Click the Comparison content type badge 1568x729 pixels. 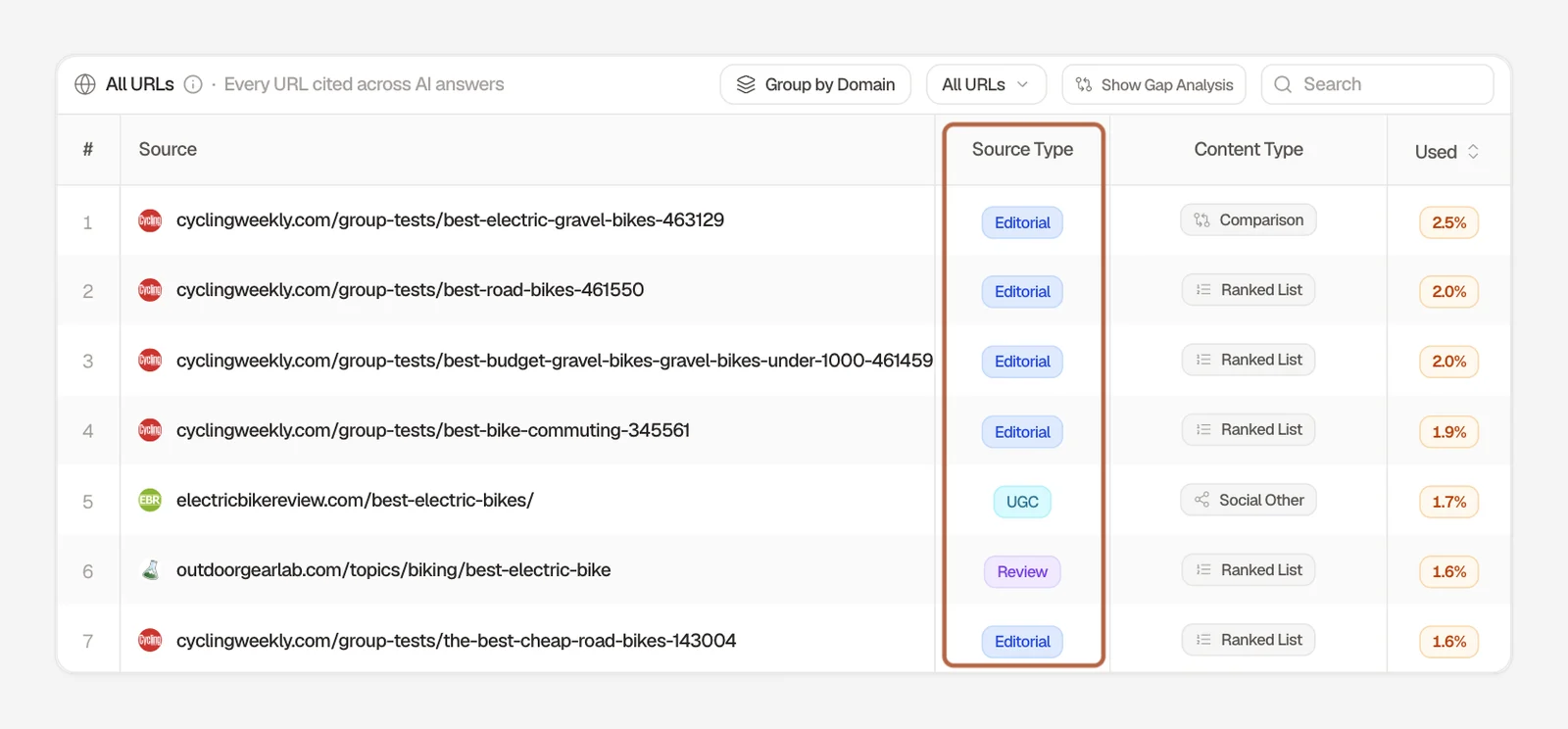[1249, 220]
